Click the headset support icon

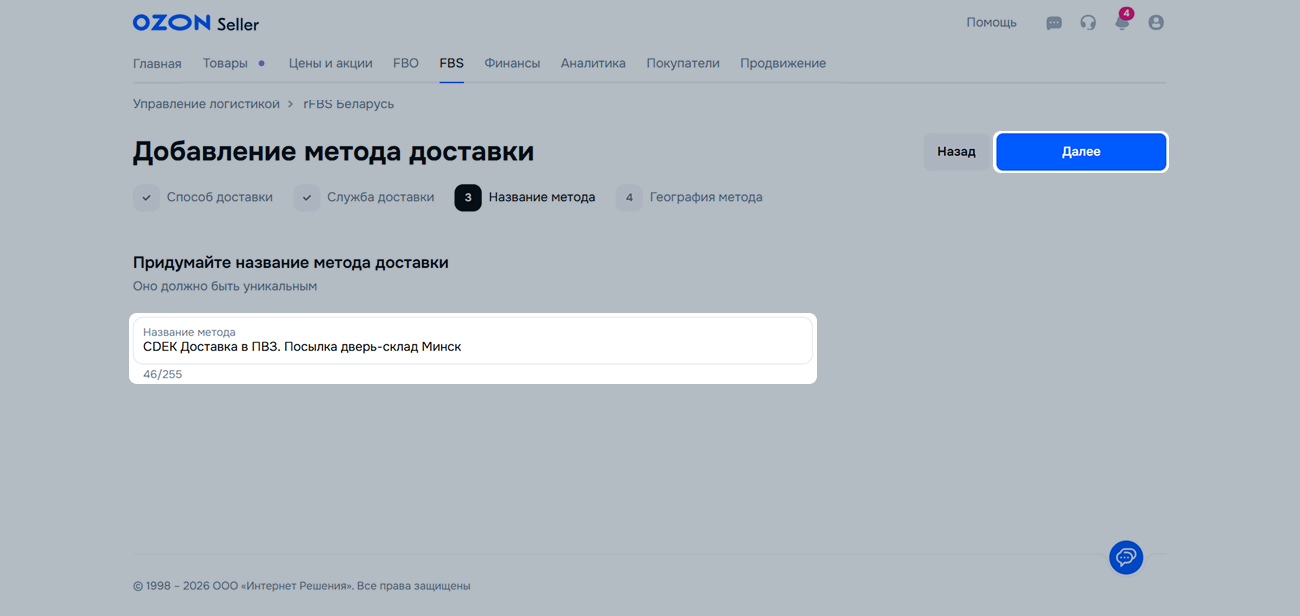pos(1088,23)
